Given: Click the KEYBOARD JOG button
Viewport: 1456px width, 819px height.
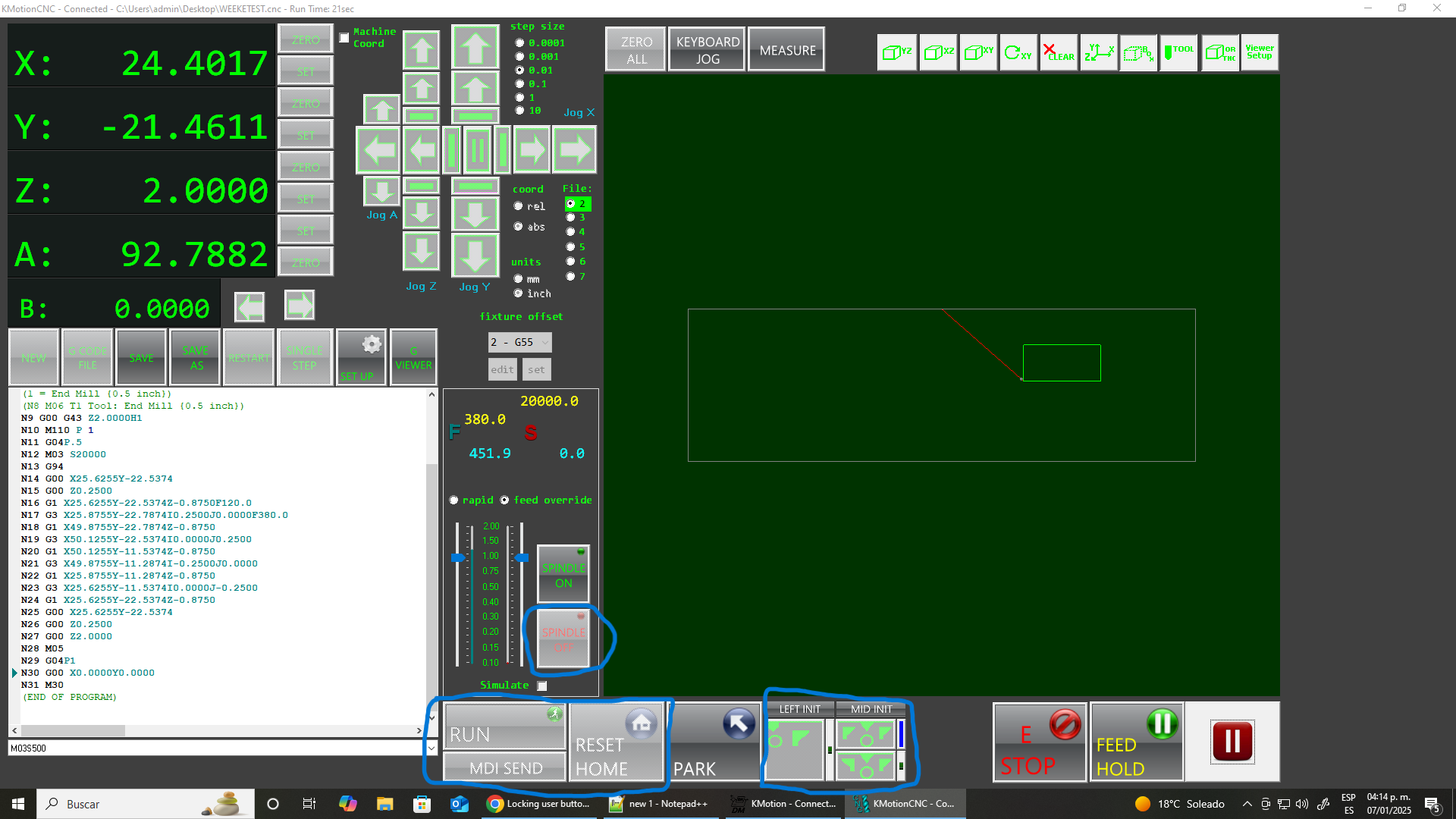Looking at the screenshot, I should tap(707, 50).
